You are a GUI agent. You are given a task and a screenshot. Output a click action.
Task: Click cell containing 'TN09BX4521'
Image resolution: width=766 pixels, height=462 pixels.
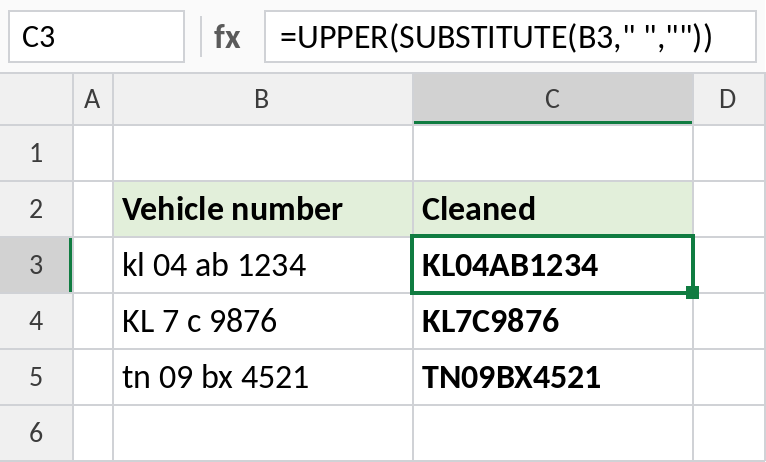coord(553,377)
